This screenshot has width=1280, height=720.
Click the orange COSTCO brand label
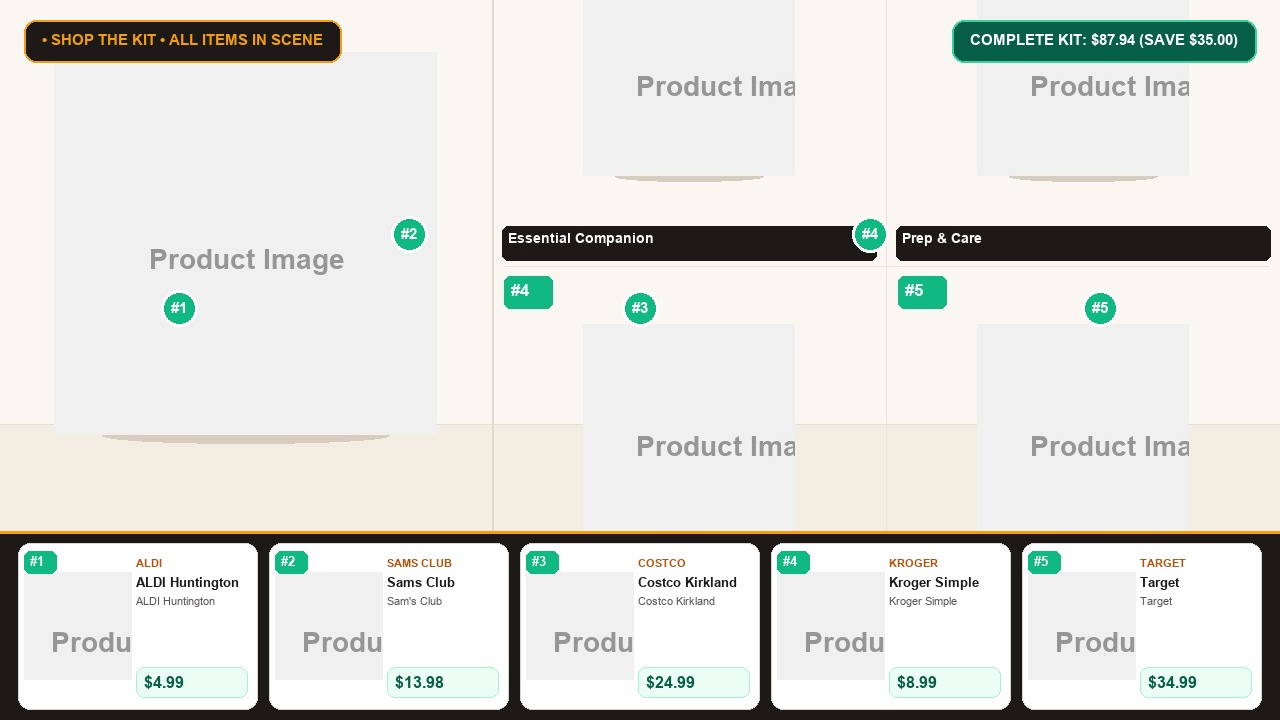pyautogui.click(x=662, y=563)
